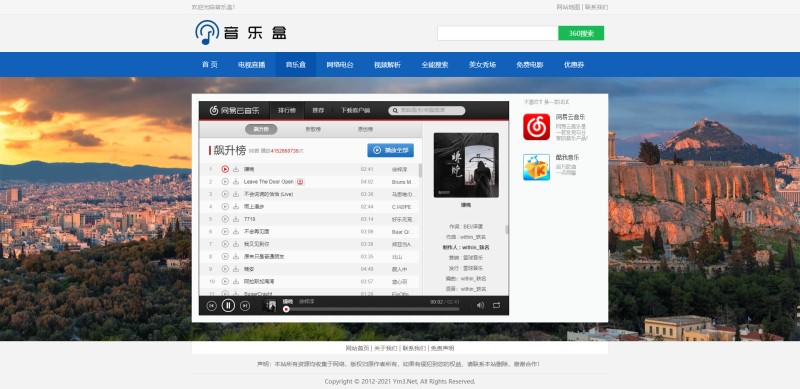This screenshot has width=800, height=389.
Task: Open 视频解析 navigation item
Action: click(x=387, y=65)
